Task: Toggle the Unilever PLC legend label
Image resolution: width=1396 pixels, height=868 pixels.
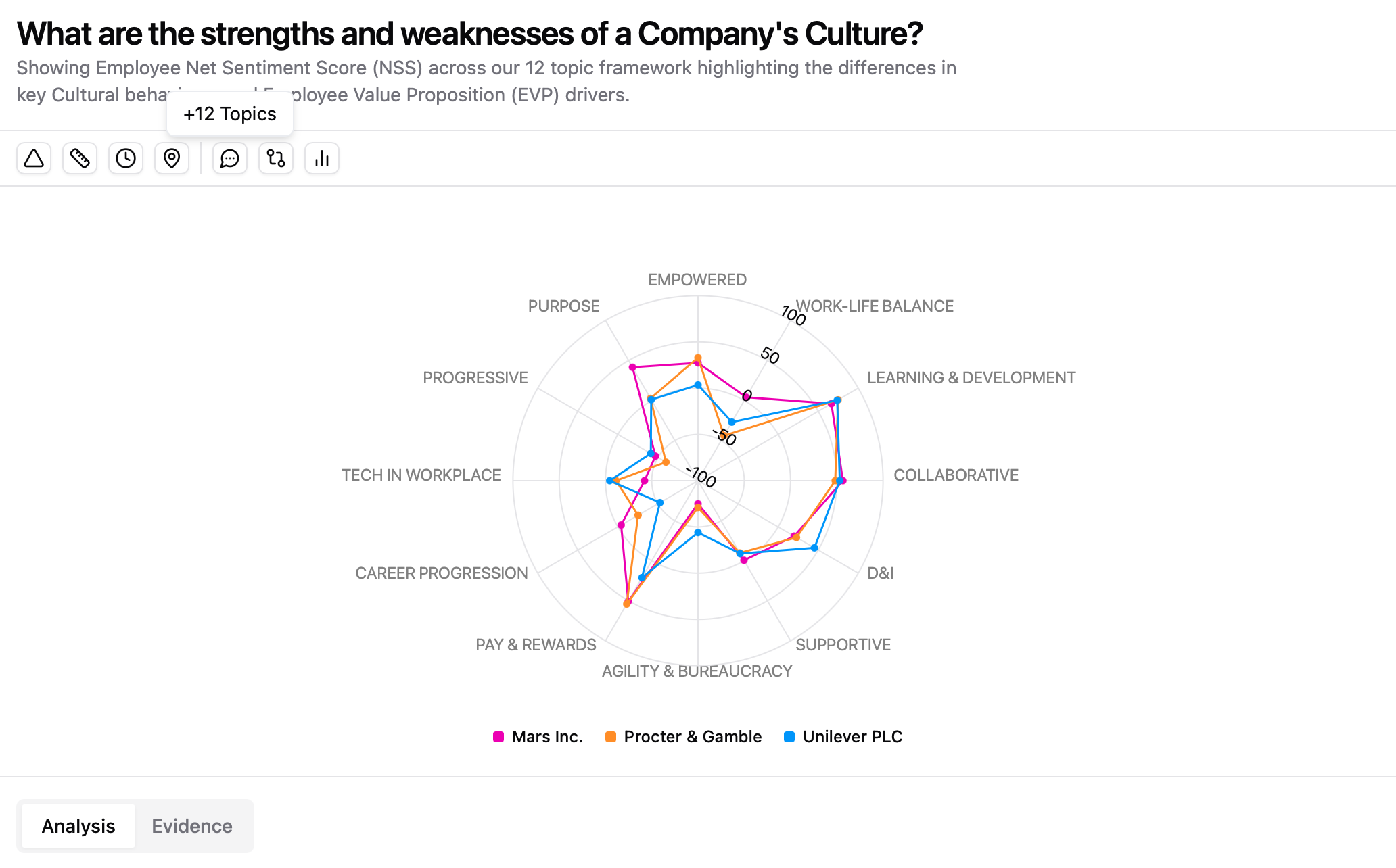Action: tap(852, 737)
